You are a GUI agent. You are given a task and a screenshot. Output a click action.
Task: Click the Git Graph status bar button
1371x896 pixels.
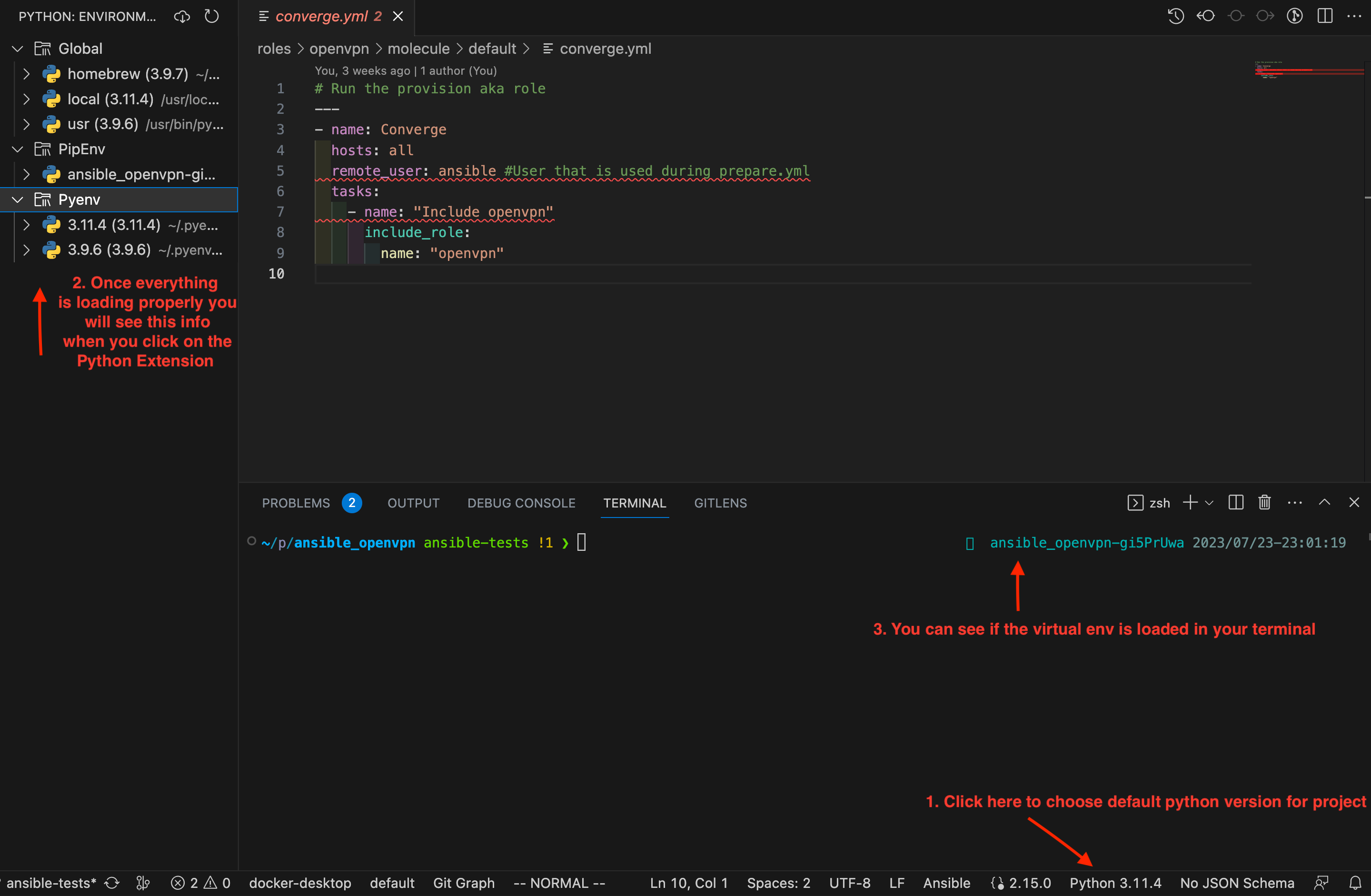pos(463,883)
